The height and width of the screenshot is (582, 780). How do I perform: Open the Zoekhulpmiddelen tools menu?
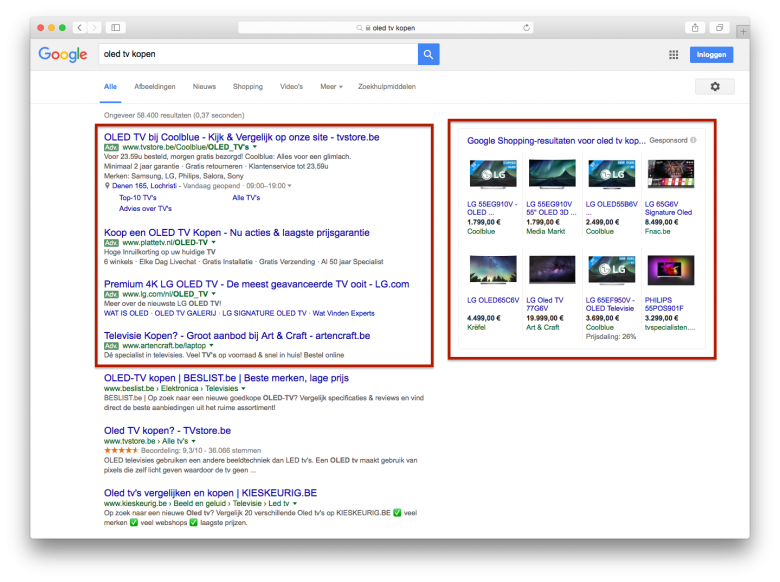coord(387,87)
